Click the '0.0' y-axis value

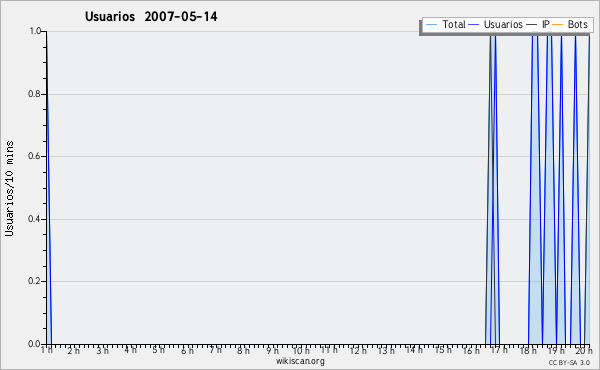[x=34, y=344]
